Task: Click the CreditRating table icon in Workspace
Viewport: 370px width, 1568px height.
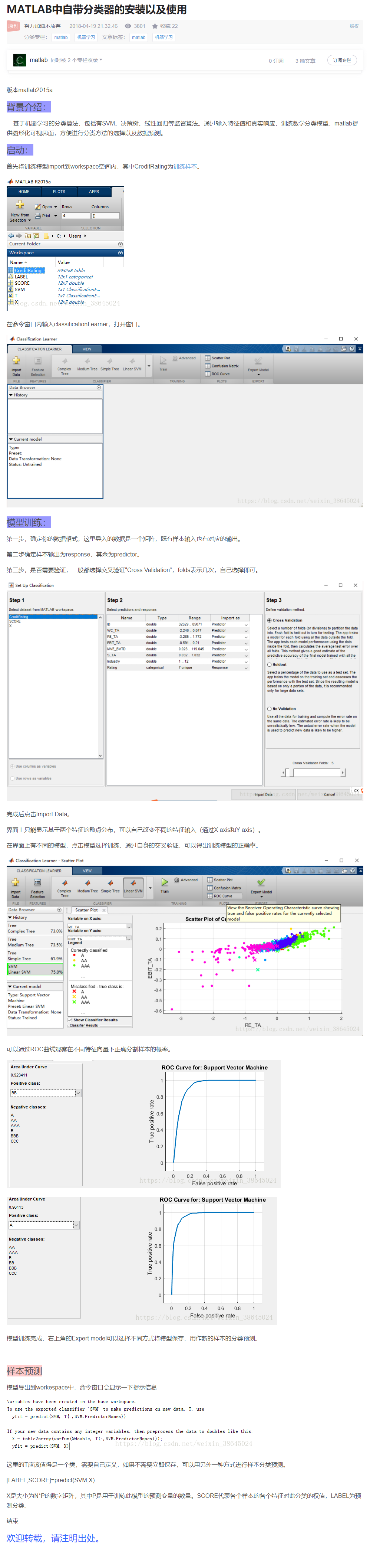Action: (x=10, y=270)
